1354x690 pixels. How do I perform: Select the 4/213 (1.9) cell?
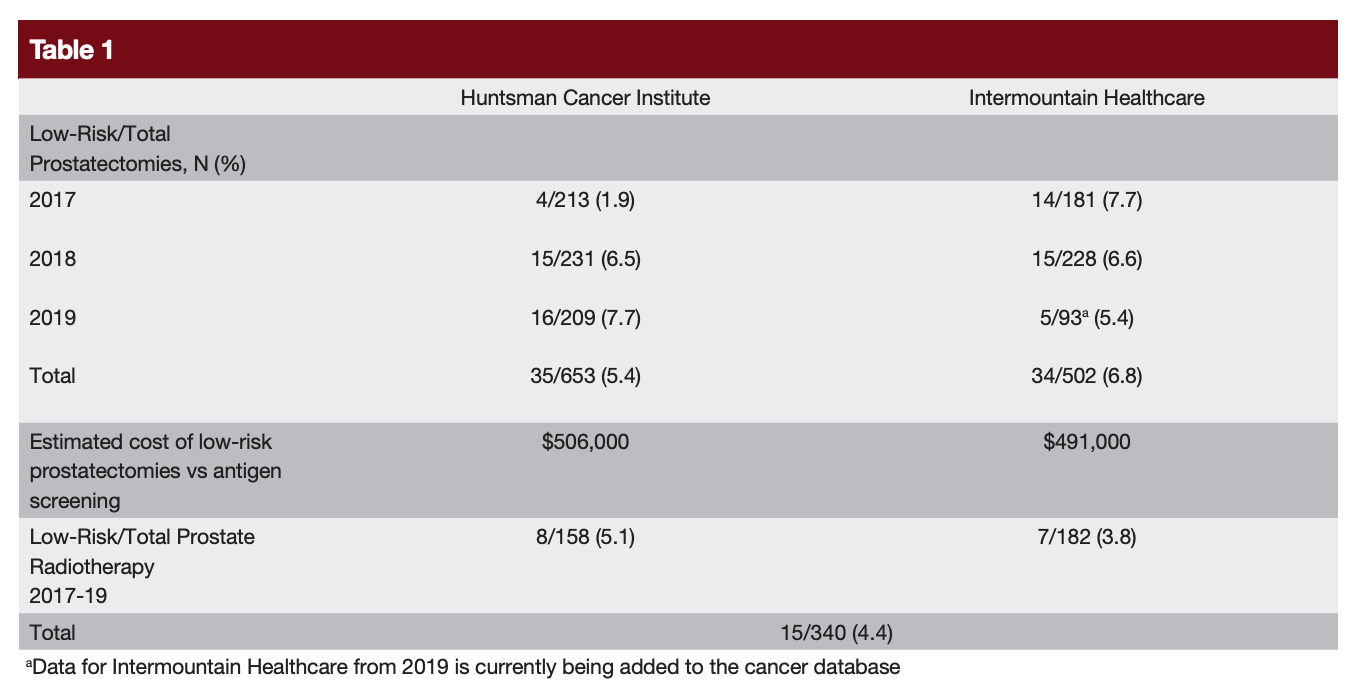click(585, 200)
